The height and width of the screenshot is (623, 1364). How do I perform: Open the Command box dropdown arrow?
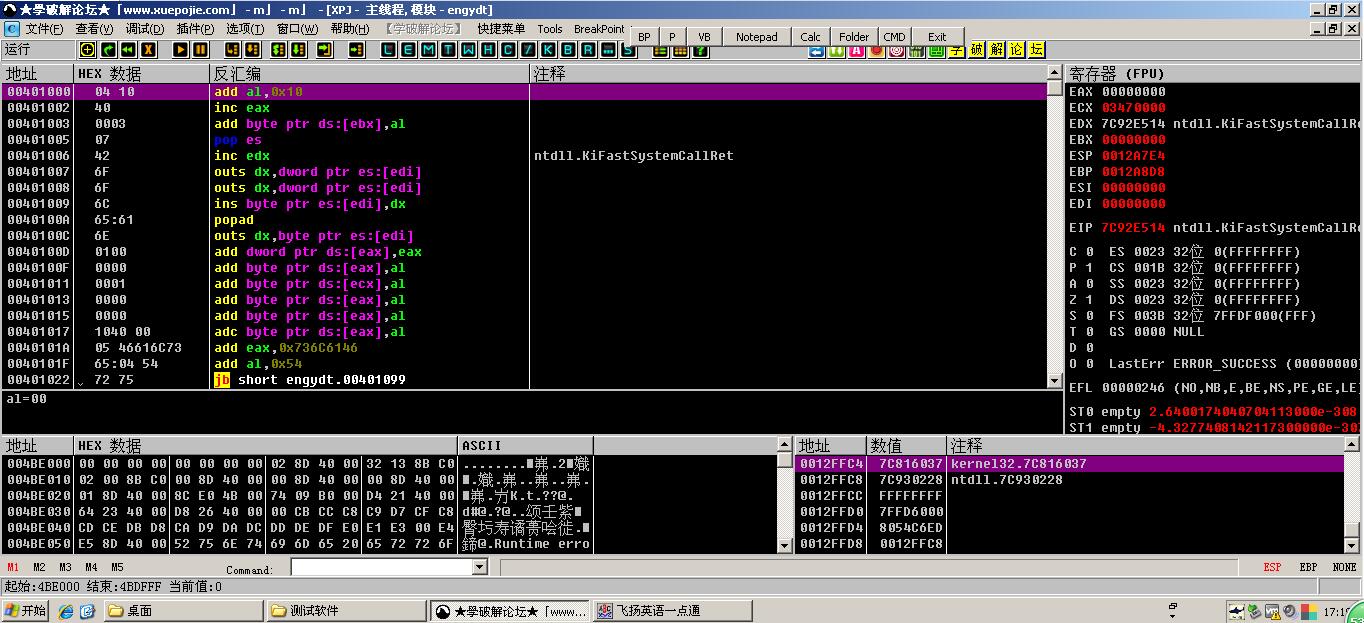tap(479, 567)
